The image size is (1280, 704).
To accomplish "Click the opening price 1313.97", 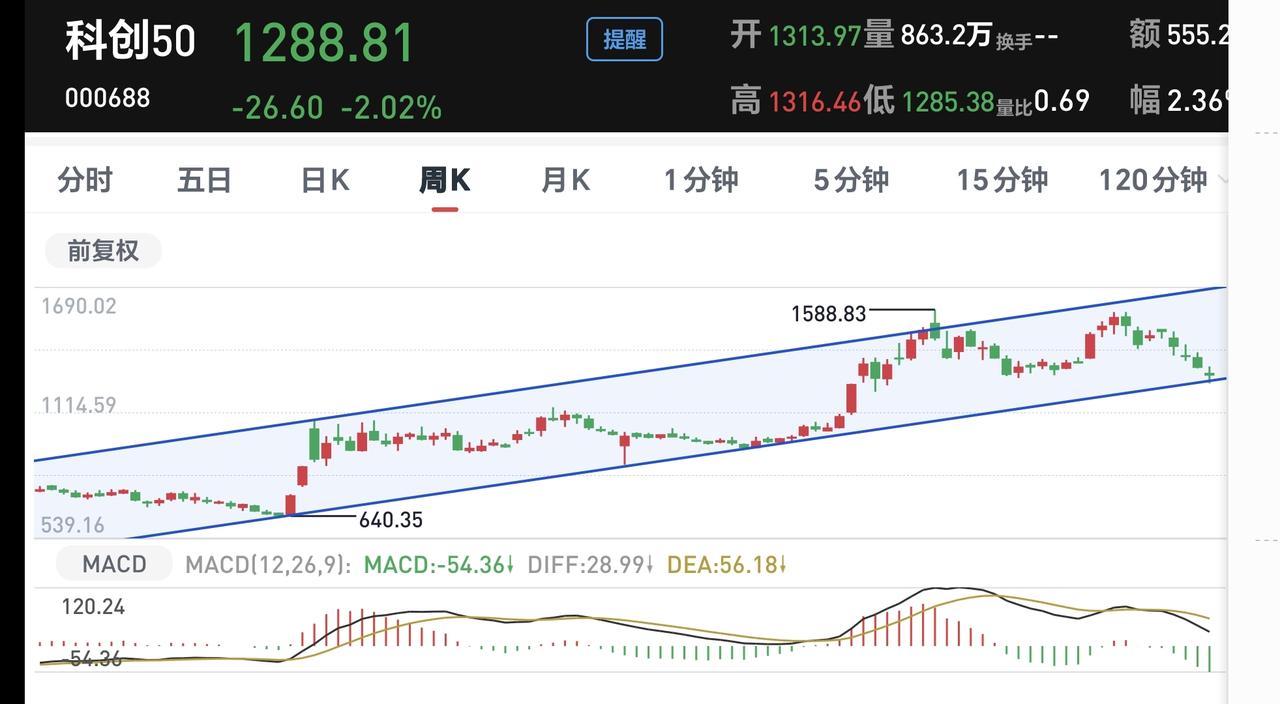I will click(815, 37).
